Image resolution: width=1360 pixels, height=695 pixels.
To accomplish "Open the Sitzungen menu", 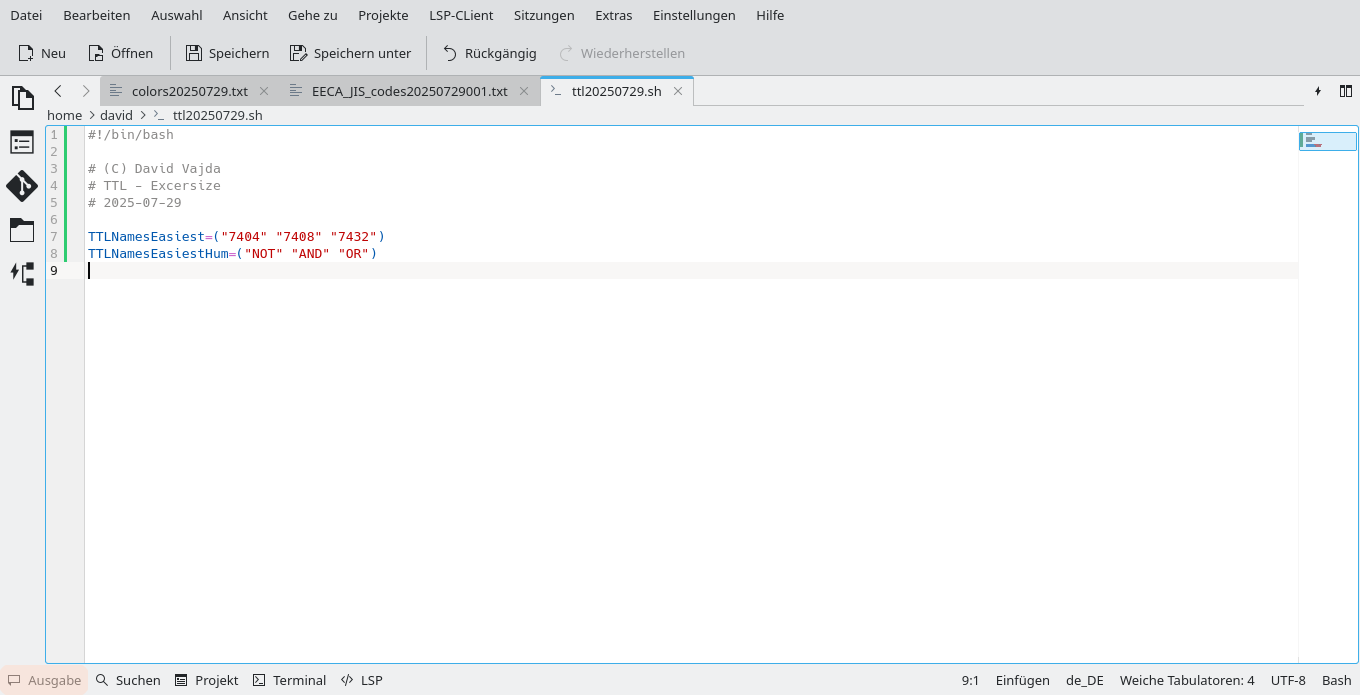I will coord(544,15).
